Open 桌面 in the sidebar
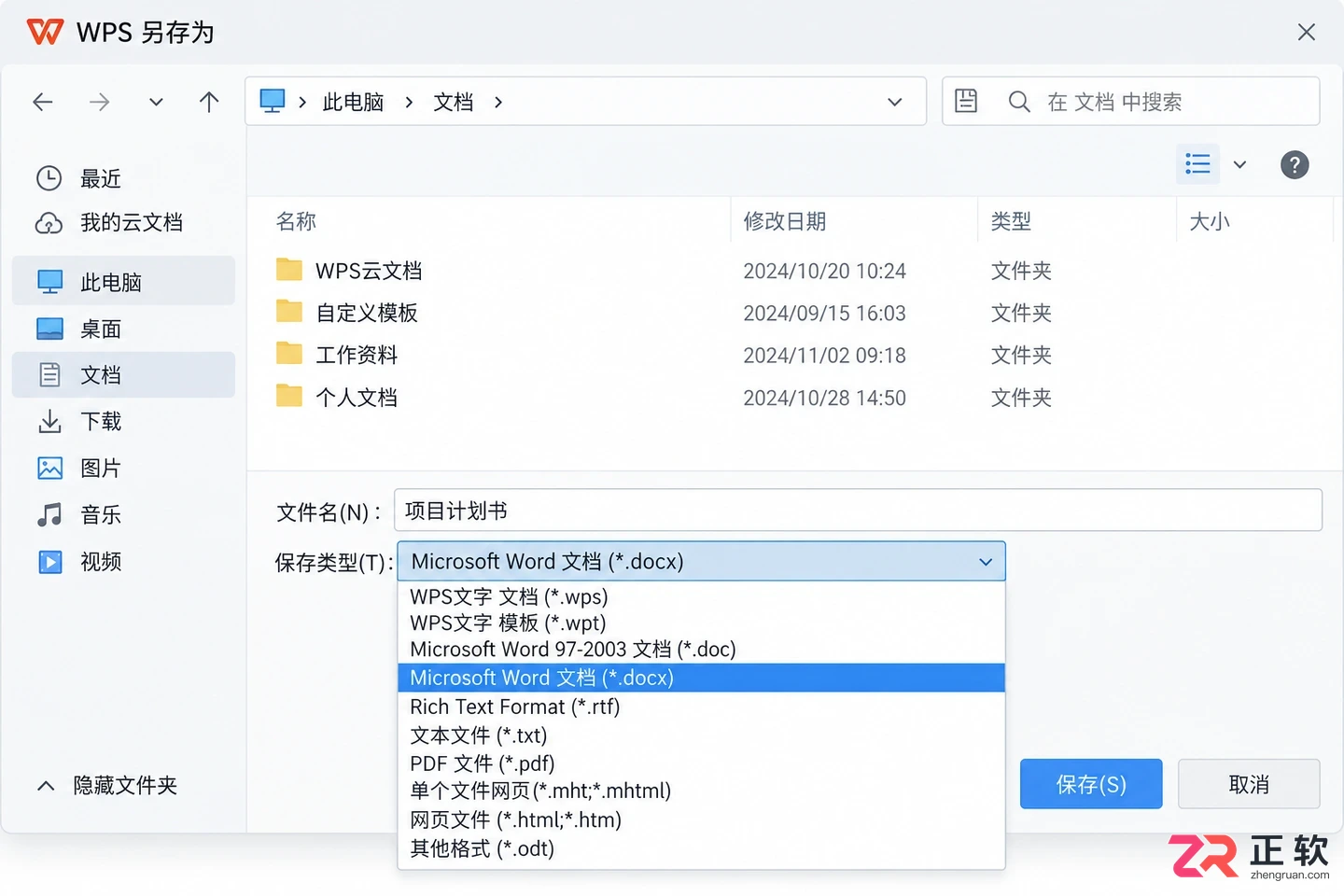Viewport: 1344px width, 896px height. coord(123,329)
